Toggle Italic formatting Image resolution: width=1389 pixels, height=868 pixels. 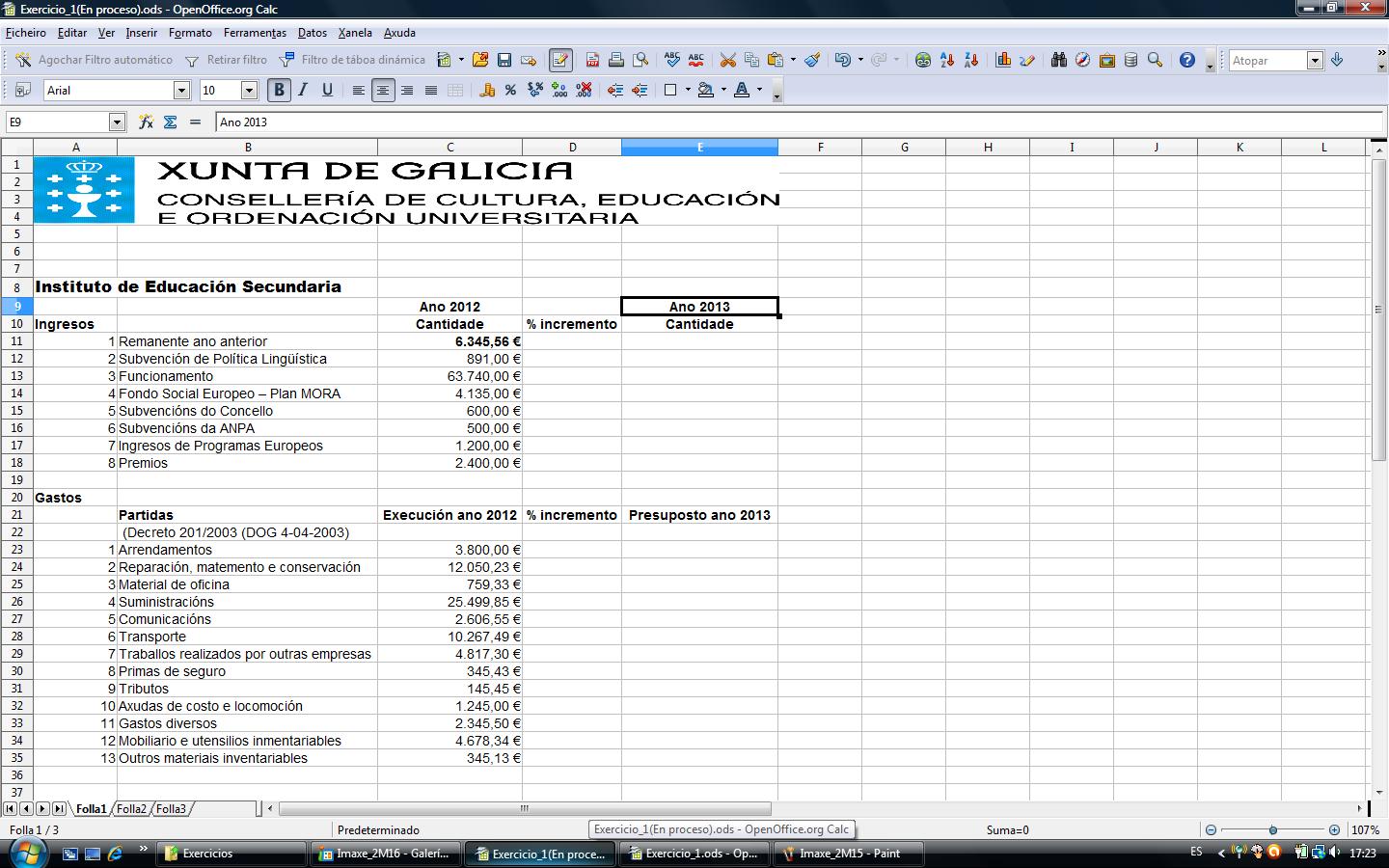coord(303,91)
